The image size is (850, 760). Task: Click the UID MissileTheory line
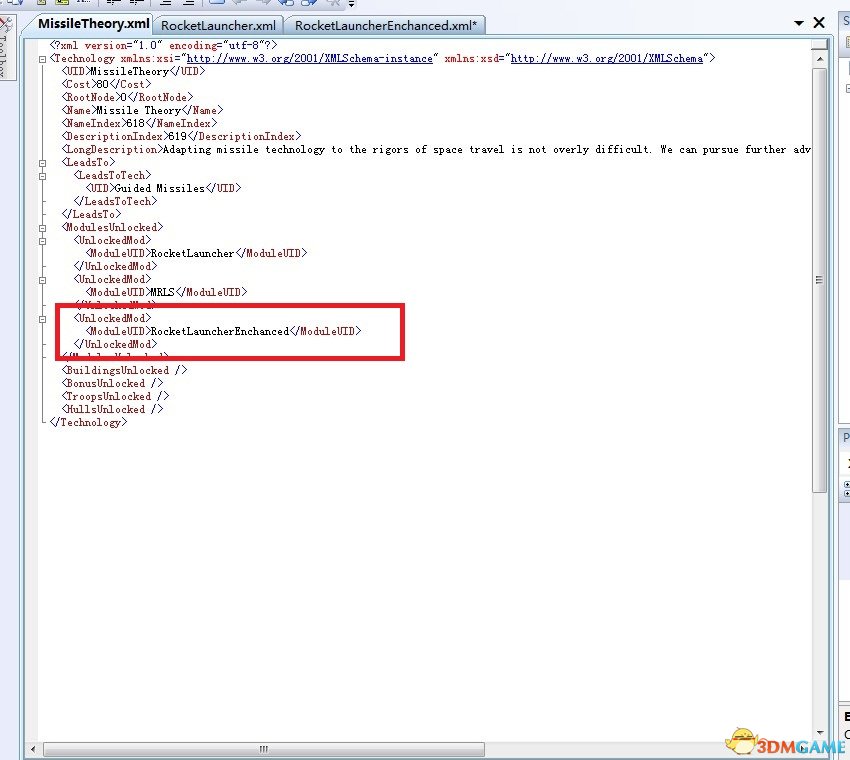pos(133,72)
